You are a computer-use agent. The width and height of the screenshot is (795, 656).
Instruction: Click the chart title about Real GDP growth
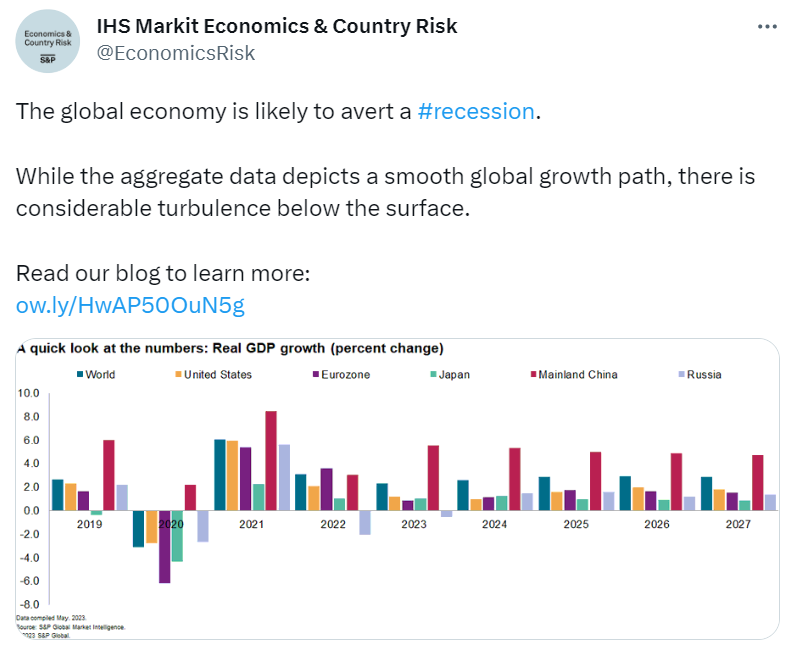click(230, 349)
